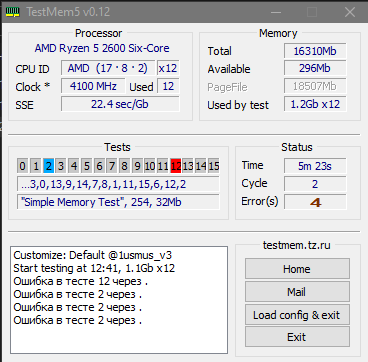Select test box number 11

(x=163, y=166)
